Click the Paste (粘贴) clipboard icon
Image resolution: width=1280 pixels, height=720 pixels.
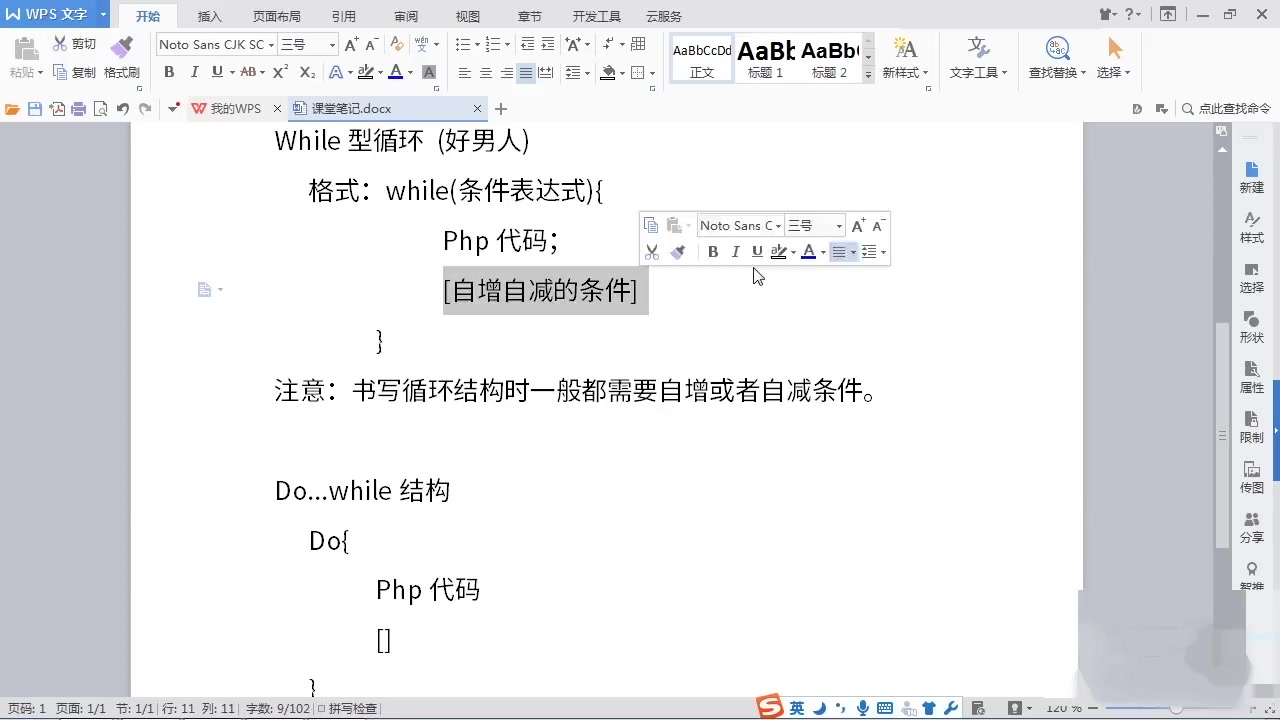(x=26, y=47)
